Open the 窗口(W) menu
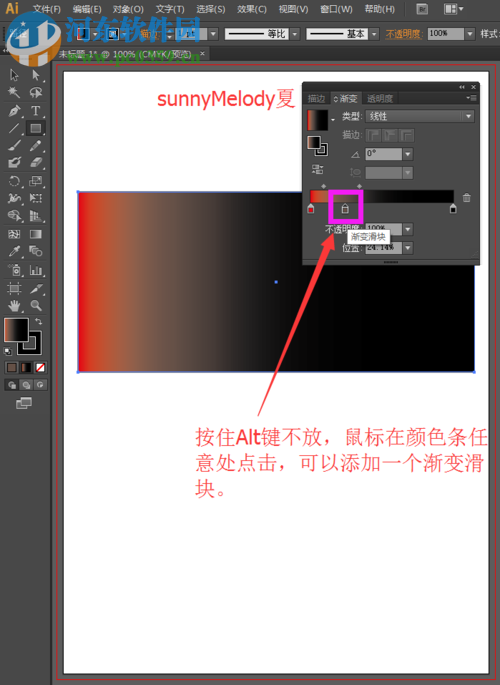The width and height of the screenshot is (500, 685). point(336,9)
